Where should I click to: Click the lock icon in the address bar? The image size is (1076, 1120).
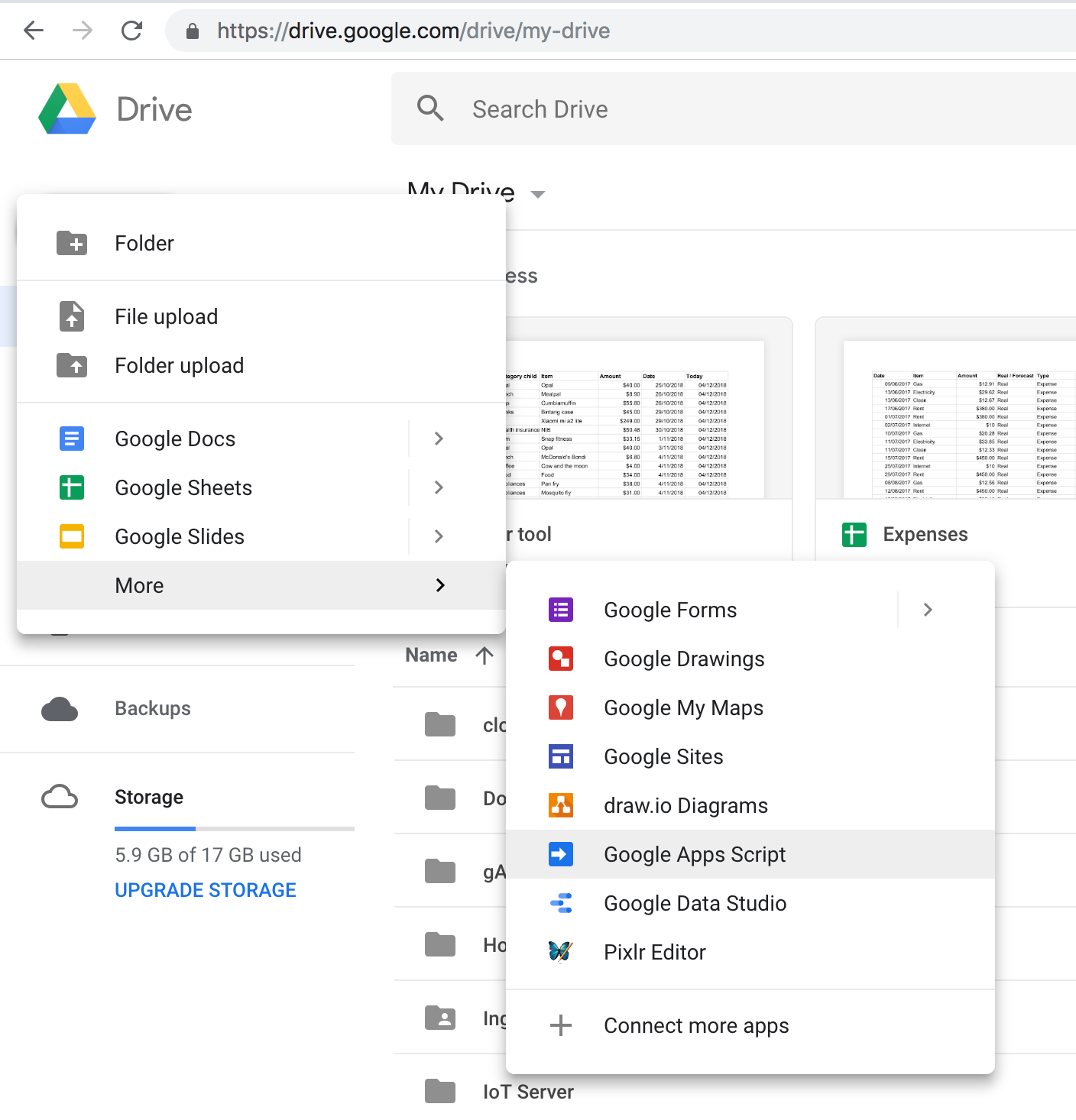(x=193, y=31)
